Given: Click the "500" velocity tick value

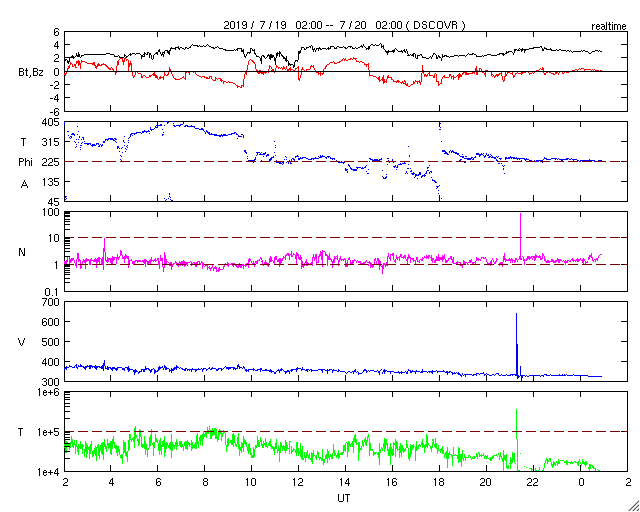Looking at the screenshot, I should [x=53, y=342].
